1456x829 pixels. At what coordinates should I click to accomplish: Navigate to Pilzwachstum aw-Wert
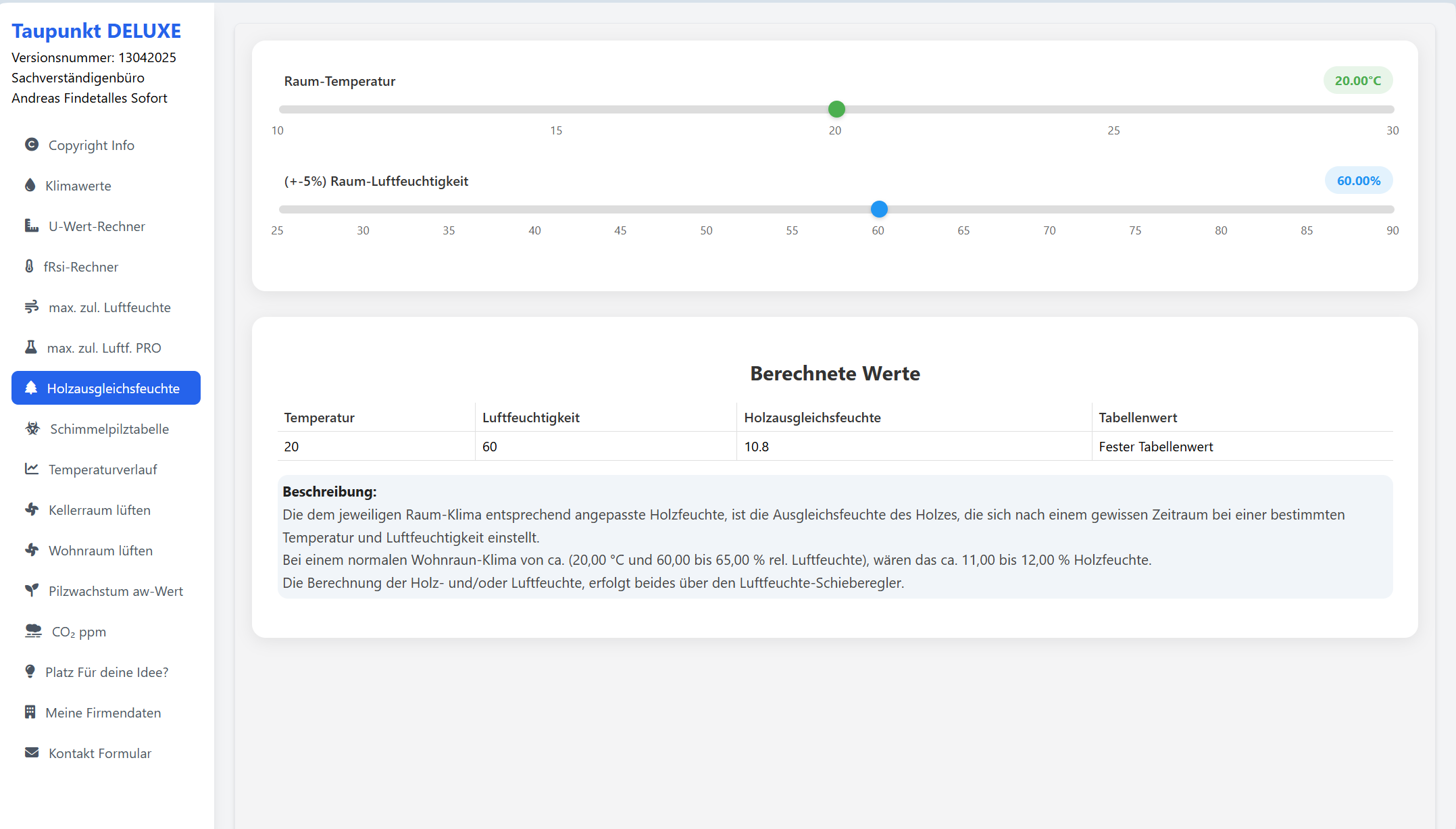tap(106, 591)
